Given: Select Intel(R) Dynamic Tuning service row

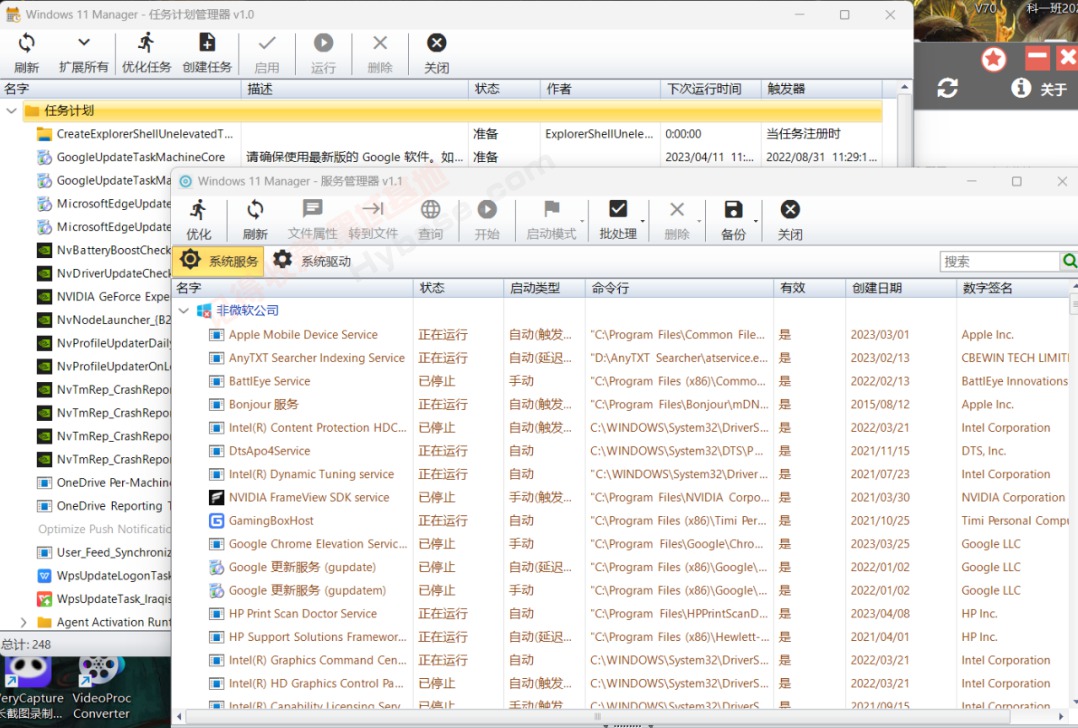Looking at the screenshot, I should point(621,474).
